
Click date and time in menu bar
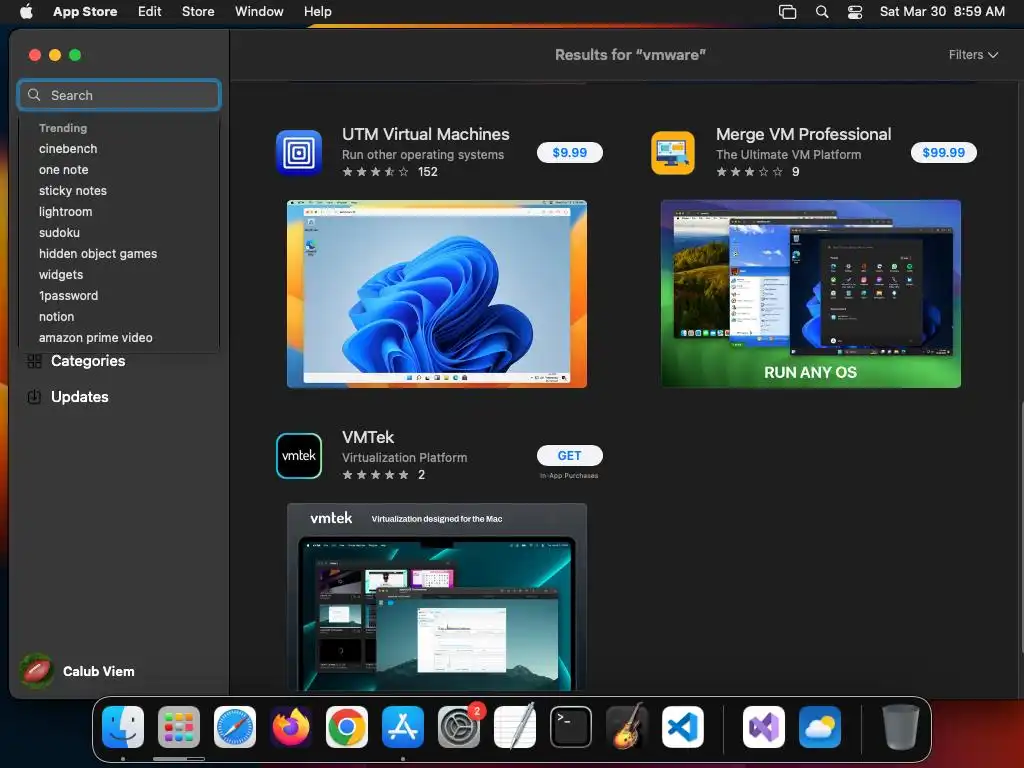942,12
